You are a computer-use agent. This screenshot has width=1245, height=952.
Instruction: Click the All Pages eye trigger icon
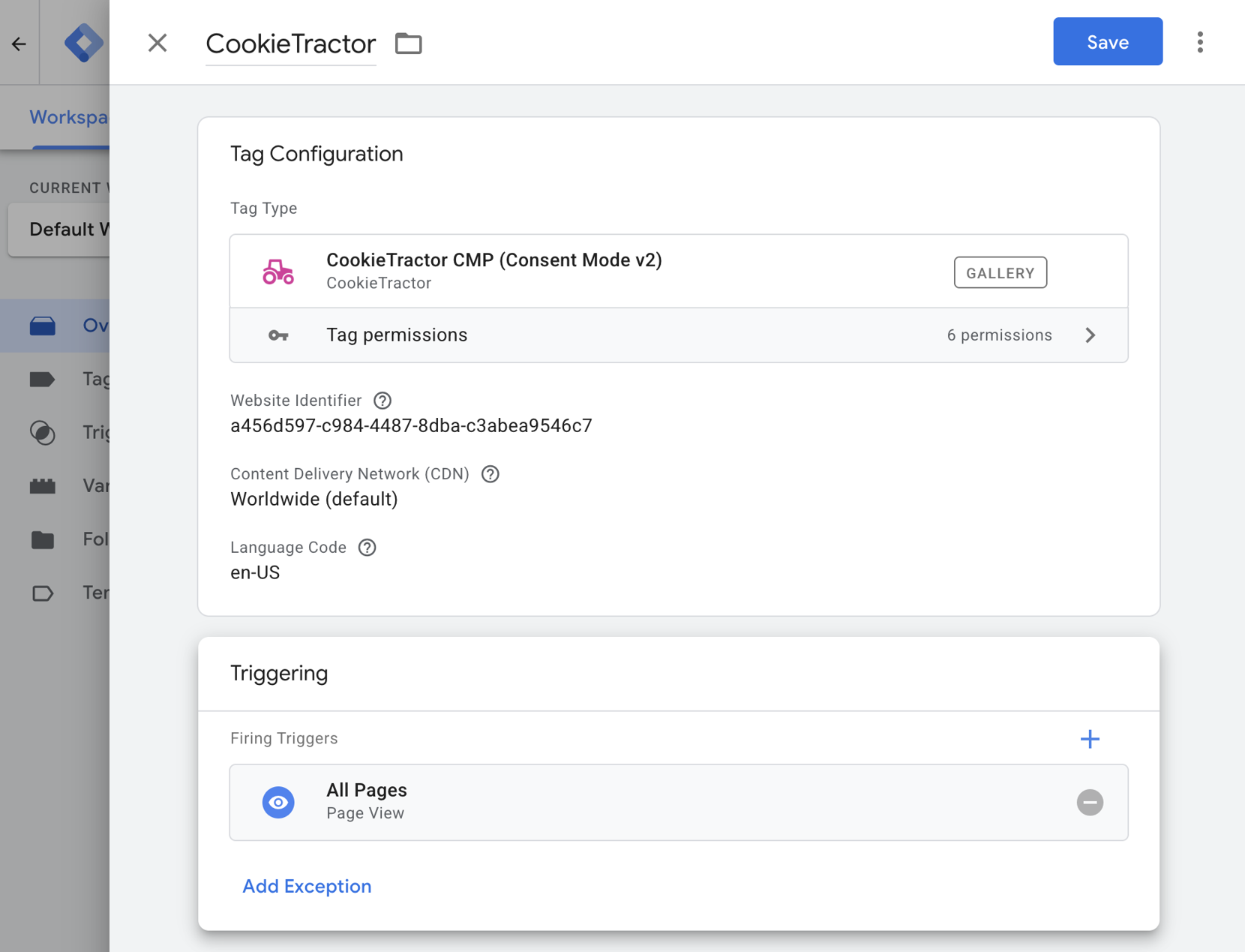[x=278, y=803]
